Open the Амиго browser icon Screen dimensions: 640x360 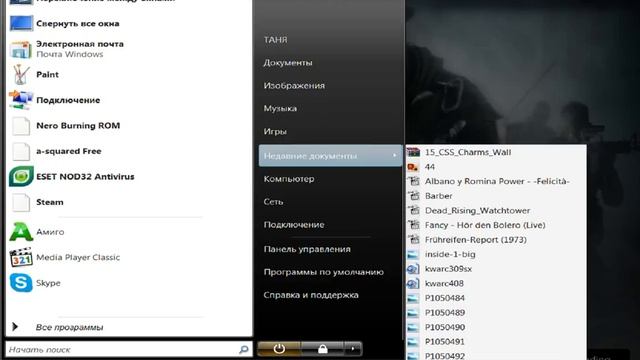[21, 232]
